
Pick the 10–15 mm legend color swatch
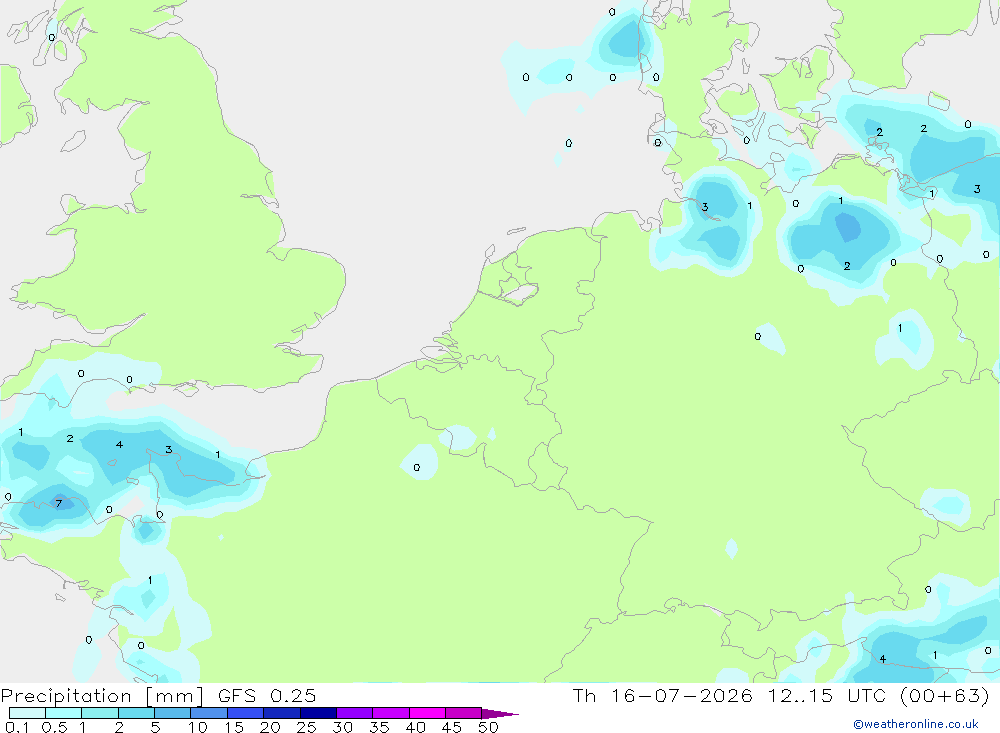209,713
